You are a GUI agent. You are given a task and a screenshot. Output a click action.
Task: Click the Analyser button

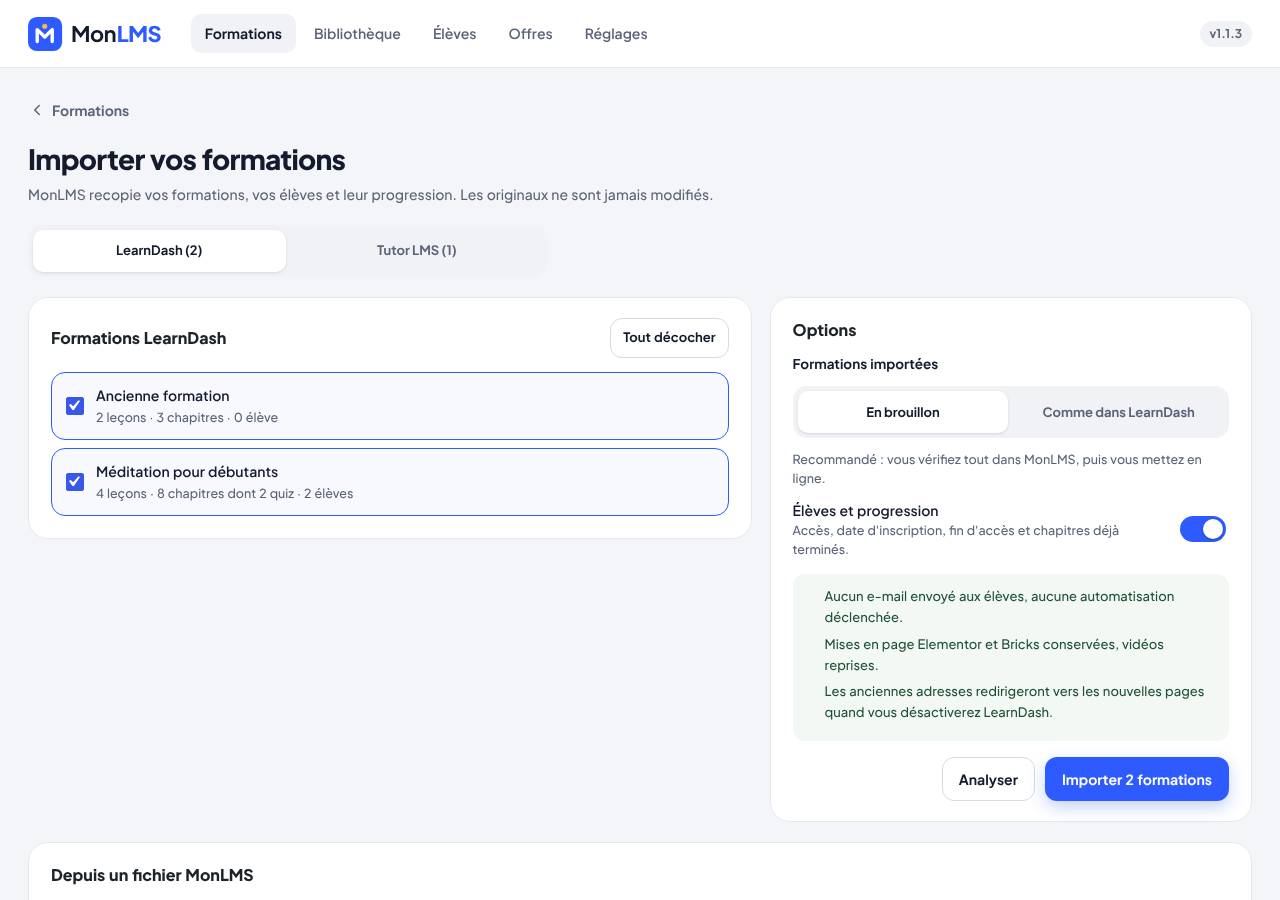click(988, 779)
